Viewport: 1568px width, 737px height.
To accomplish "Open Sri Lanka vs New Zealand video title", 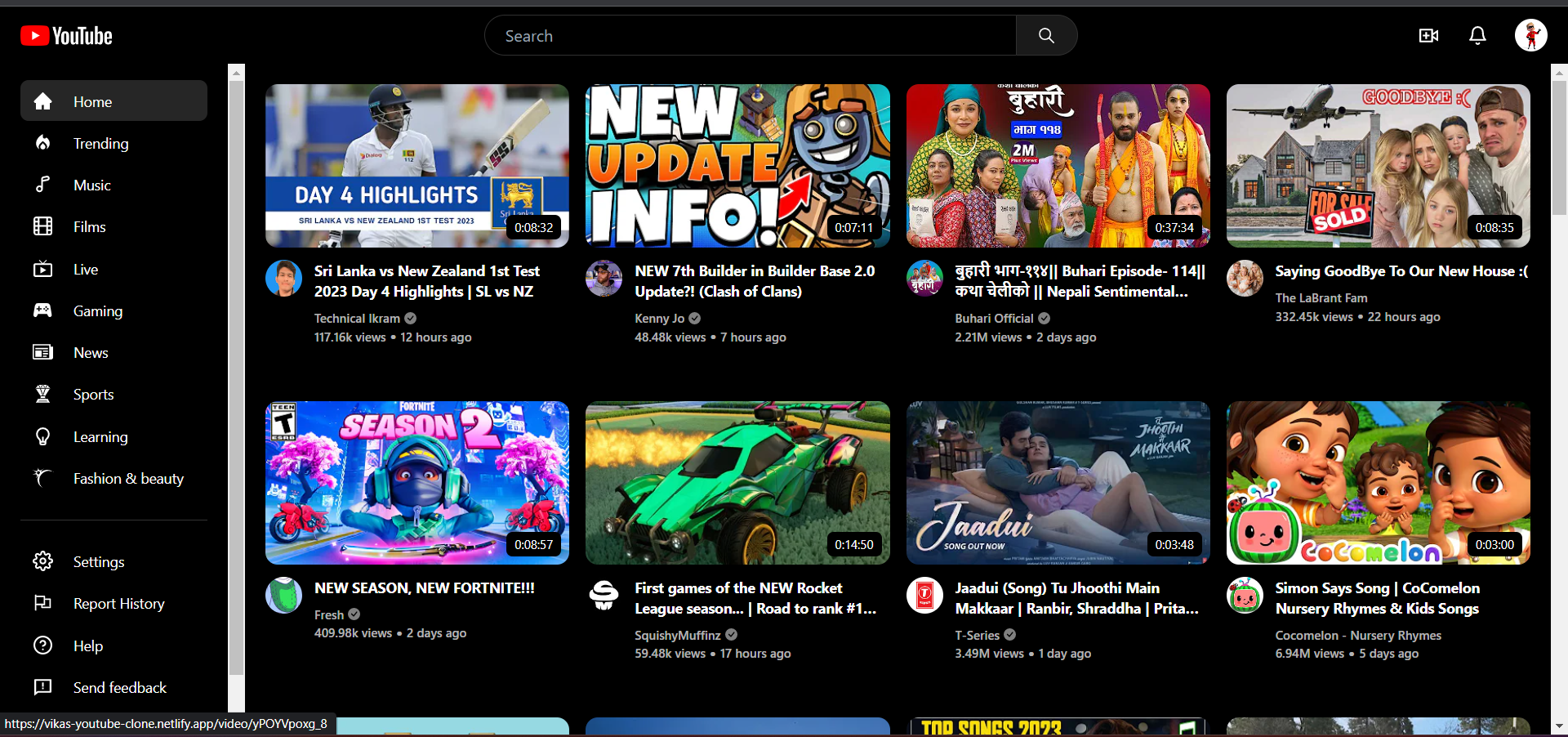I will (x=427, y=281).
